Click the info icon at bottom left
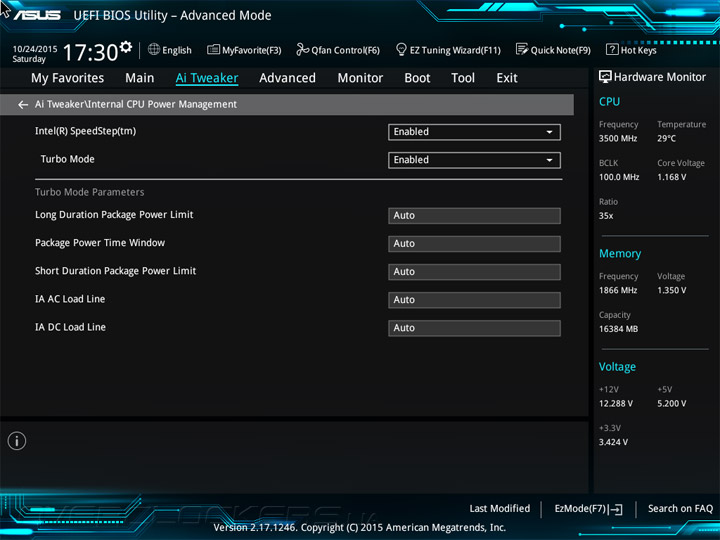The image size is (720, 540). tap(17, 441)
